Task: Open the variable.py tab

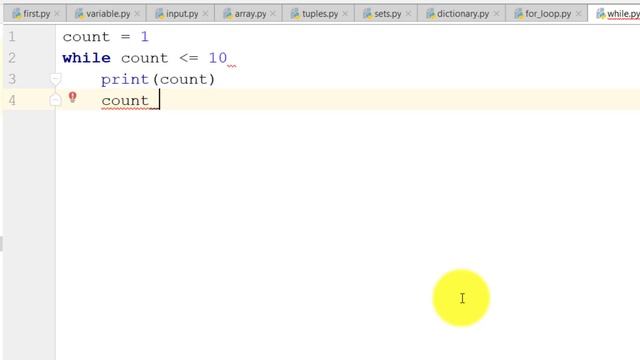Action: pyautogui.click(x=106, y=14)
